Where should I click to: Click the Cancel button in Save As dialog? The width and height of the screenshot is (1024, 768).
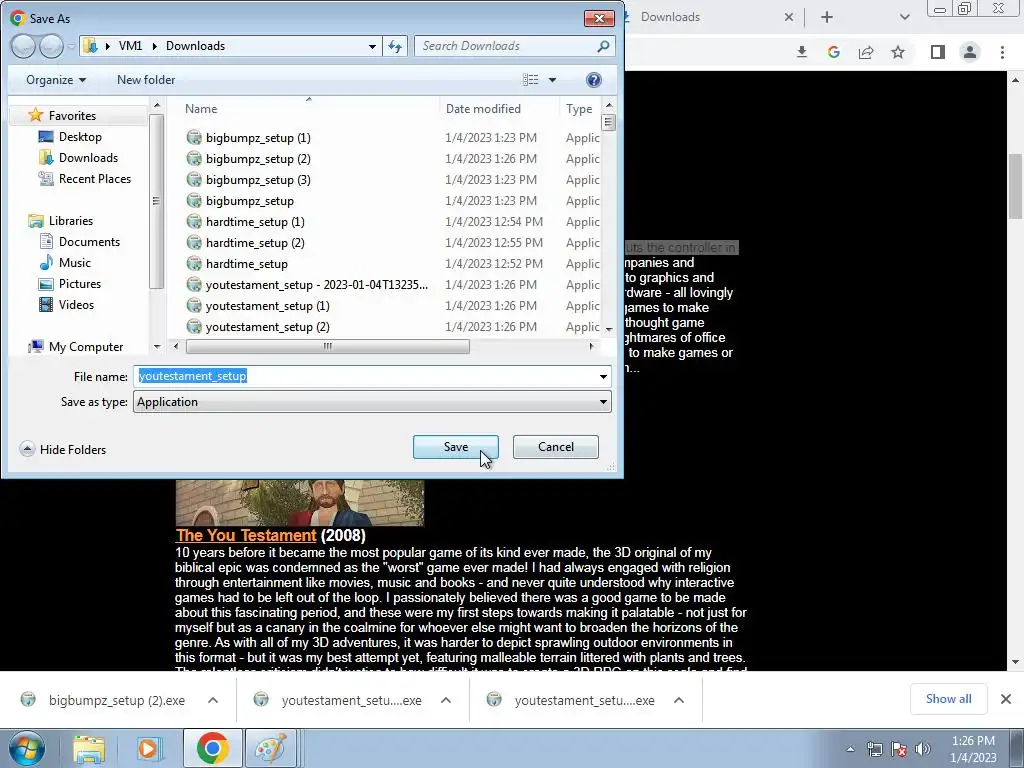click(556, 447)
